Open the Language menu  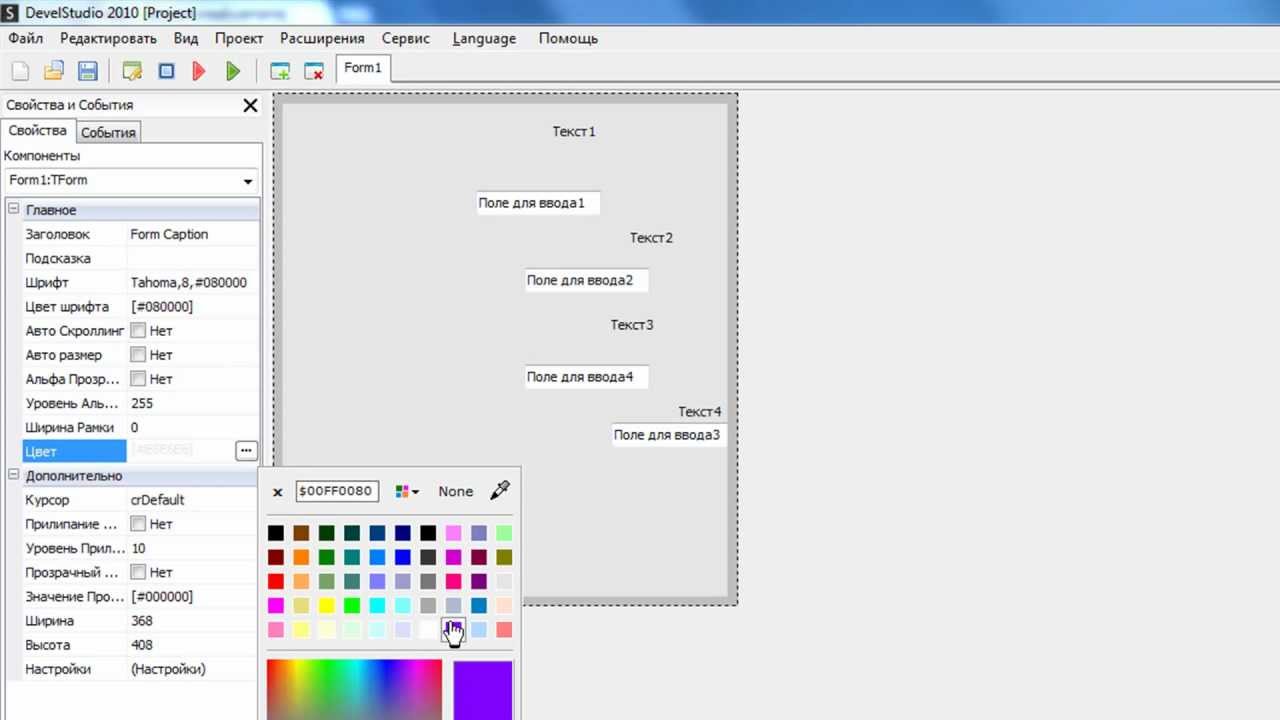(x=484, y=38)
